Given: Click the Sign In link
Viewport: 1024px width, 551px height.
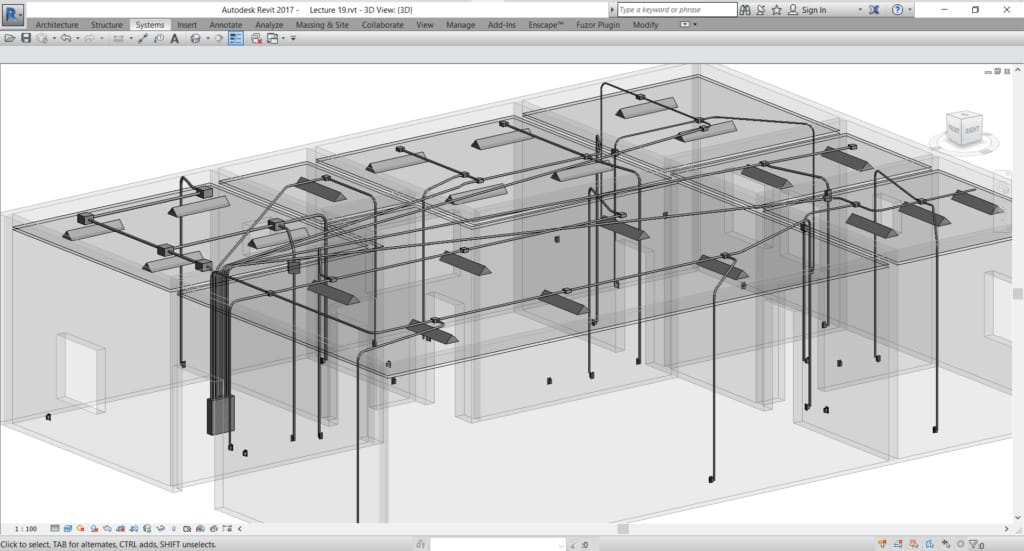Looking at the screenshot, I should pyautogui.click(x=814, y=10).
